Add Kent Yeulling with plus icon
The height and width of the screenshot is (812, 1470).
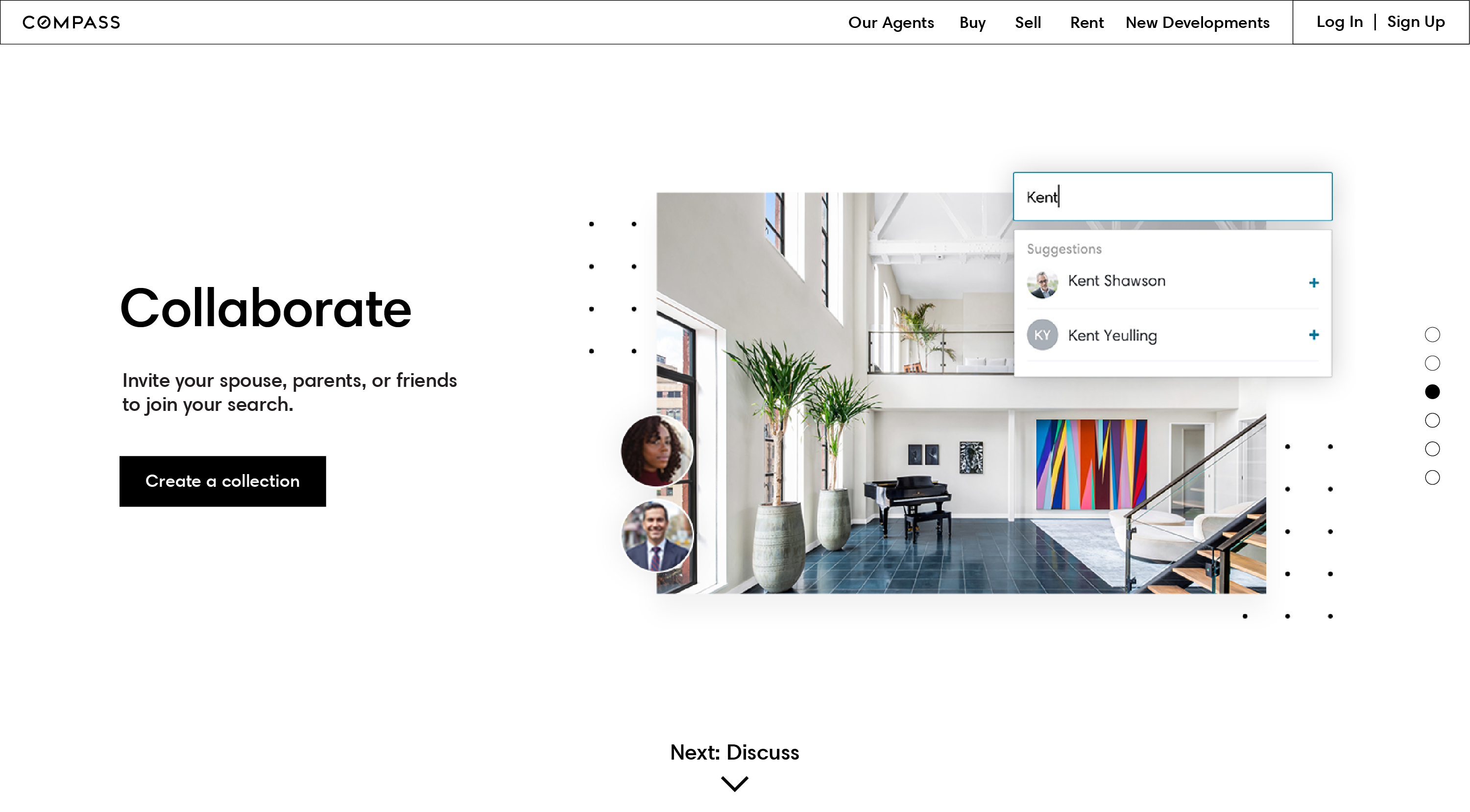click(x=1314, y=334)
